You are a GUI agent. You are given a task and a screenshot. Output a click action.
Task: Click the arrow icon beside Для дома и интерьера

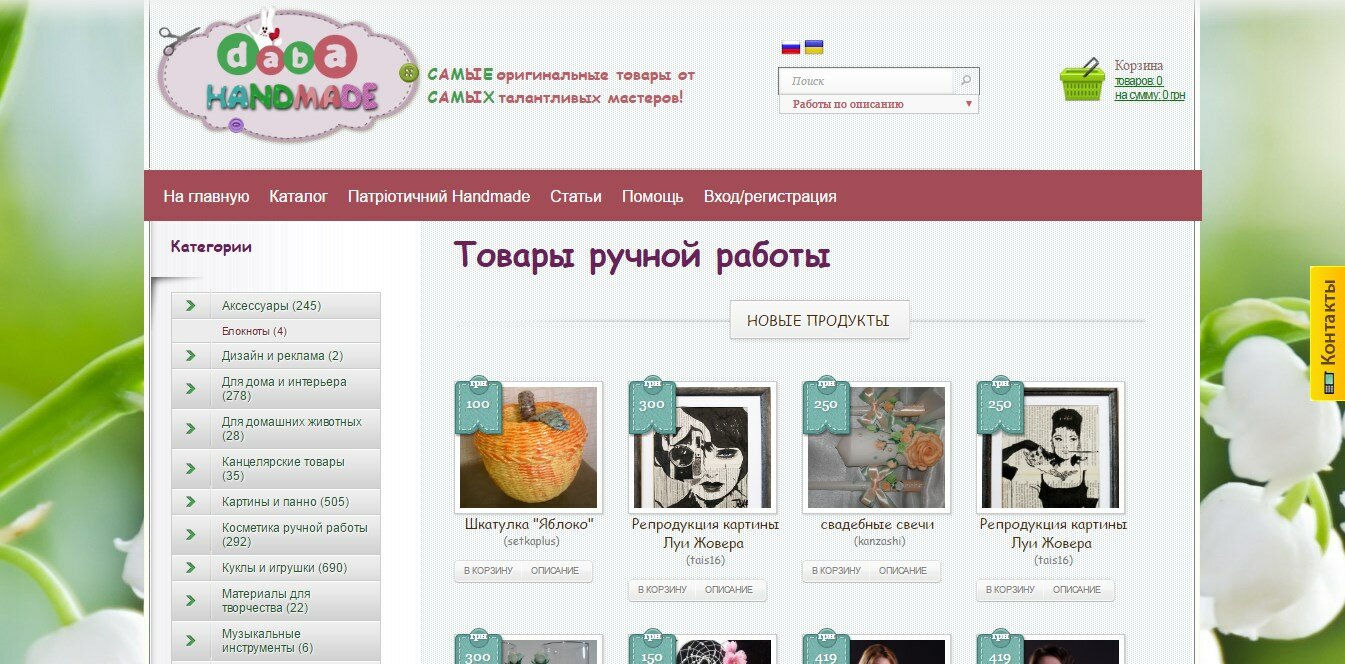tap(191, 388)
